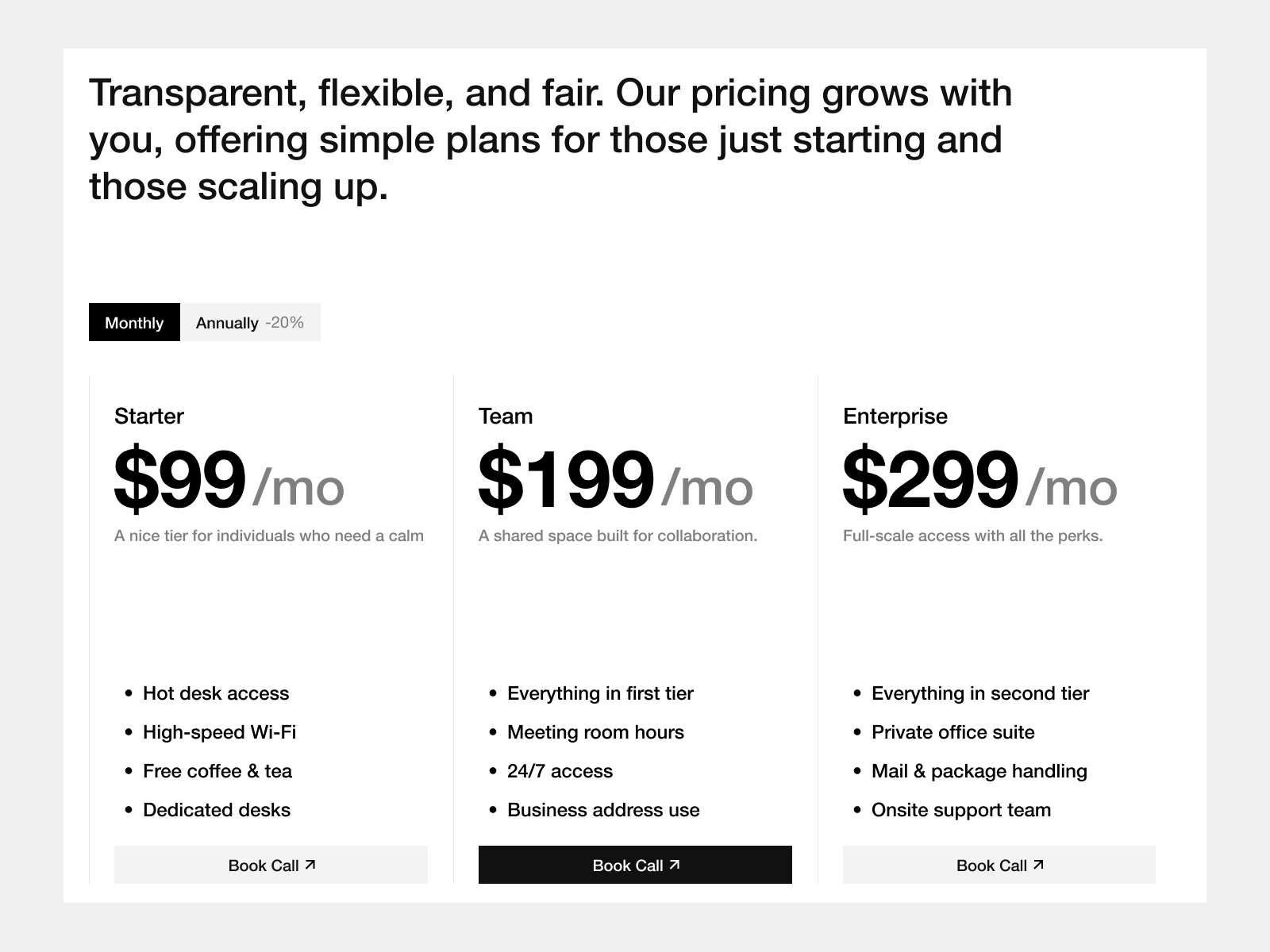Click the -20% discount label
1270x952 pixels.
284,322
